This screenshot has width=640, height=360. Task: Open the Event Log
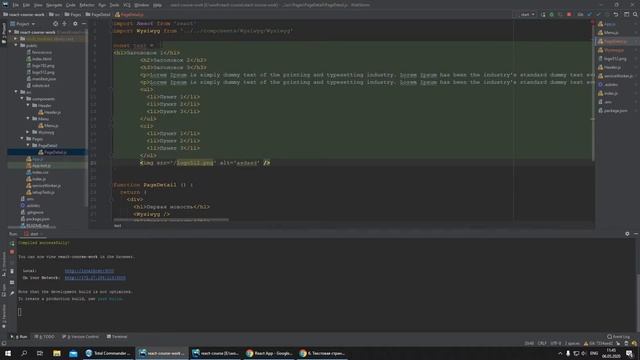pyautogui.click(x=619, y=337)
